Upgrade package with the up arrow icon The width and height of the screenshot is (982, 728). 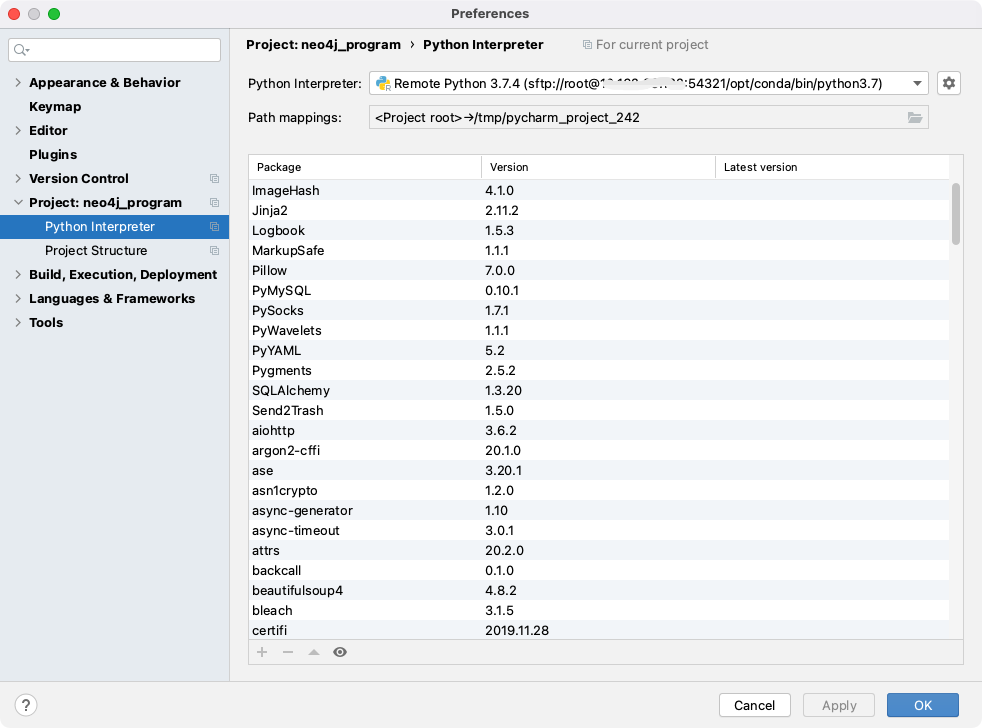[x=314, y=652]
